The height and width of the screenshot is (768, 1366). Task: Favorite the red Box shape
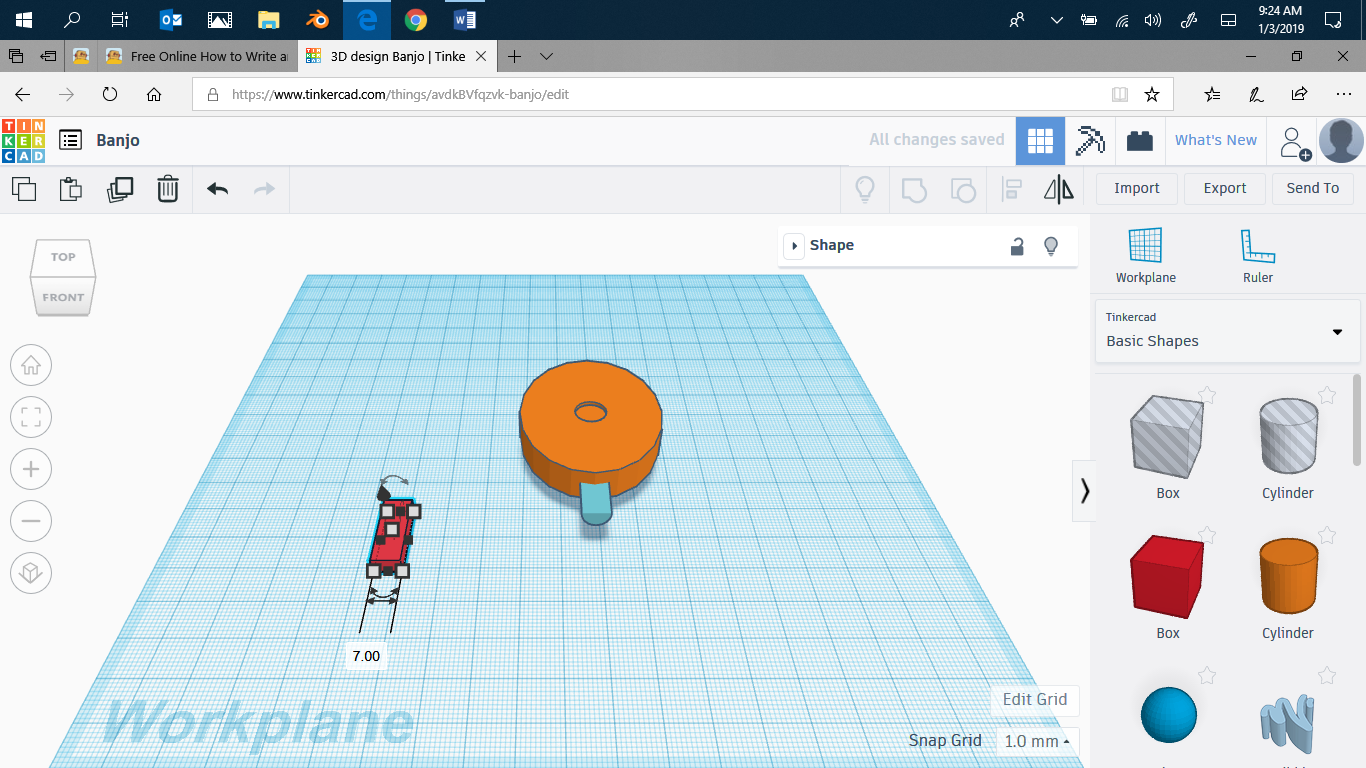click(1207, 535)
